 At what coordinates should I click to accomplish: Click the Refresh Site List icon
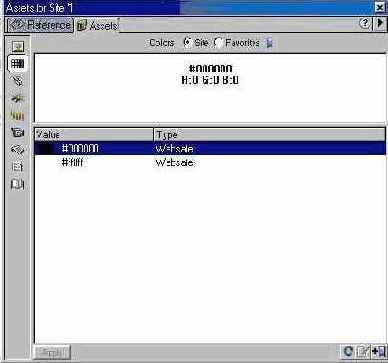tap(348, 351)
